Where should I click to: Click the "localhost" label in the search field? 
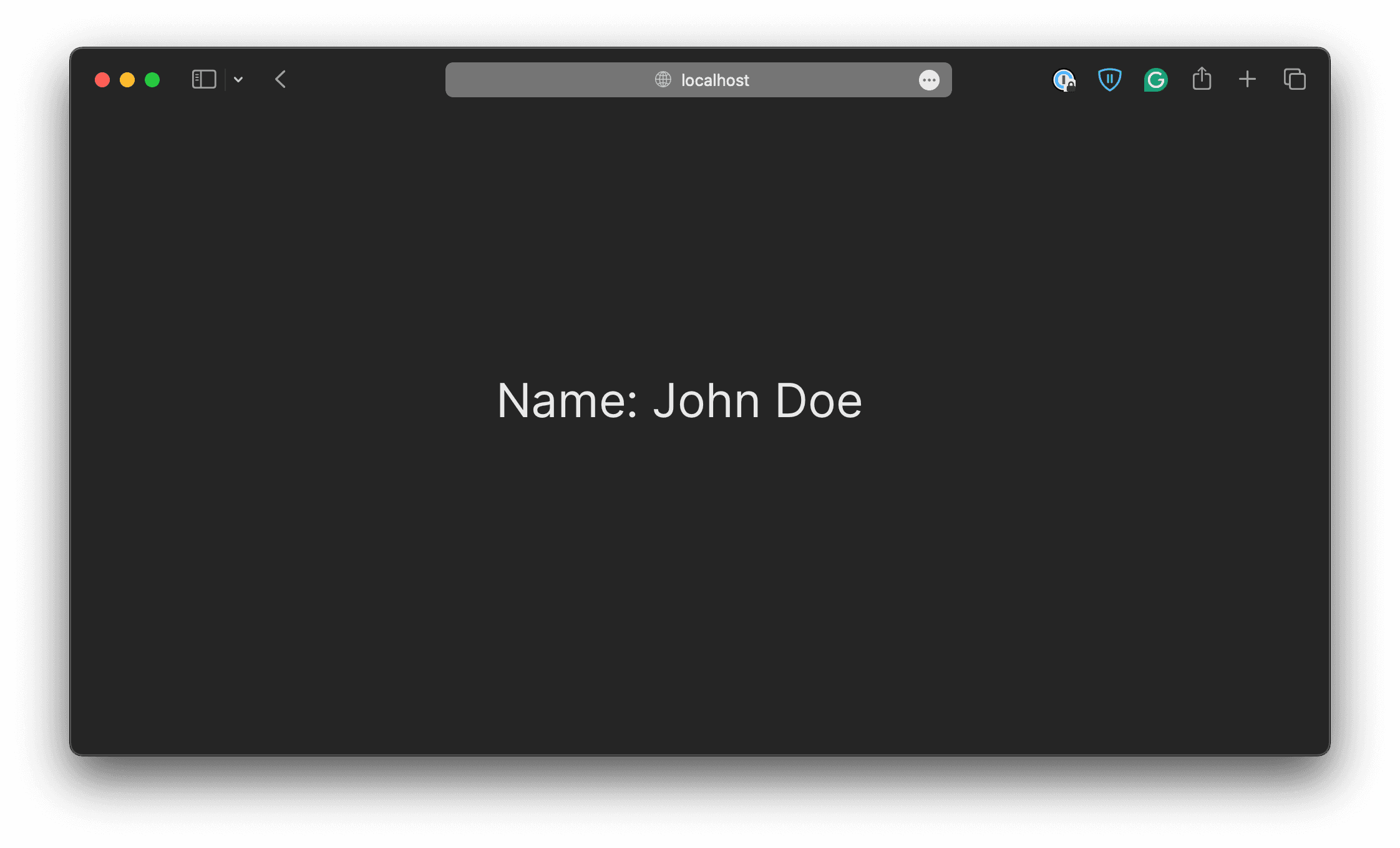point(715,80)
